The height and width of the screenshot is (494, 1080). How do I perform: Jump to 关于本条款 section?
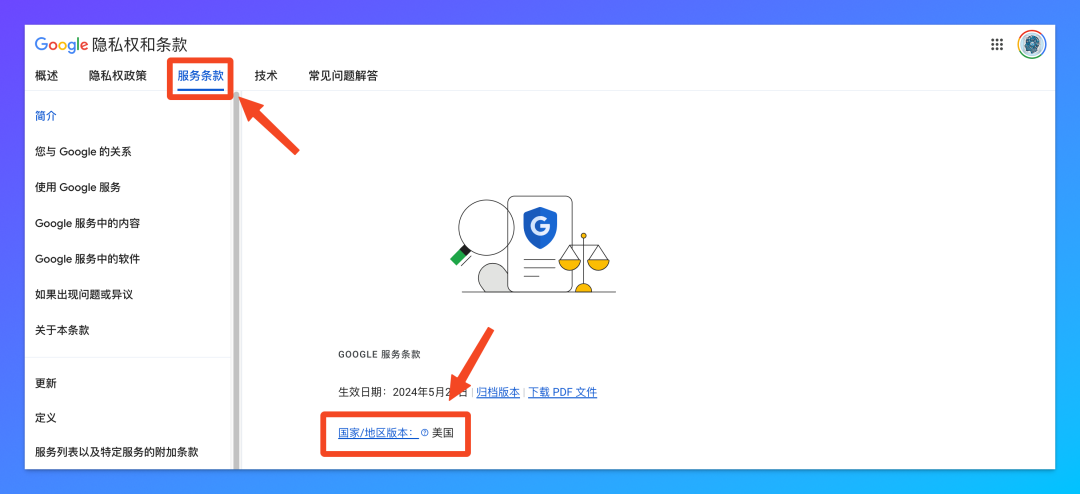[x=62, y=330]
